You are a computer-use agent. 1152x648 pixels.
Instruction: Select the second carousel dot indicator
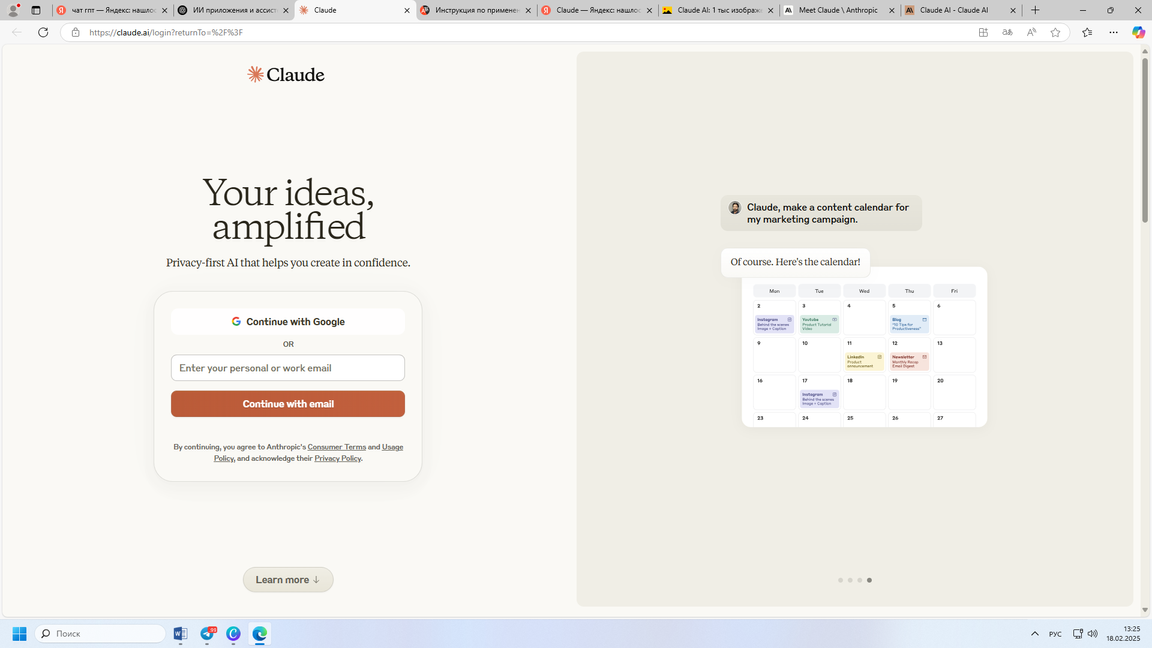[850, 580]
